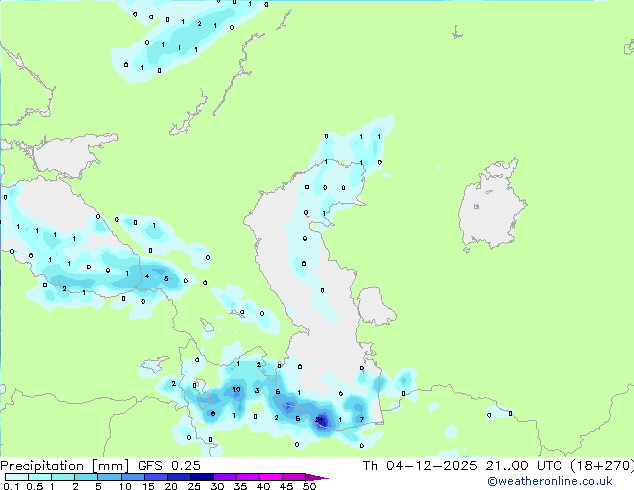Click the '15' legend scale label
Viewport: 634px width, 490px height.
[148, 486]
